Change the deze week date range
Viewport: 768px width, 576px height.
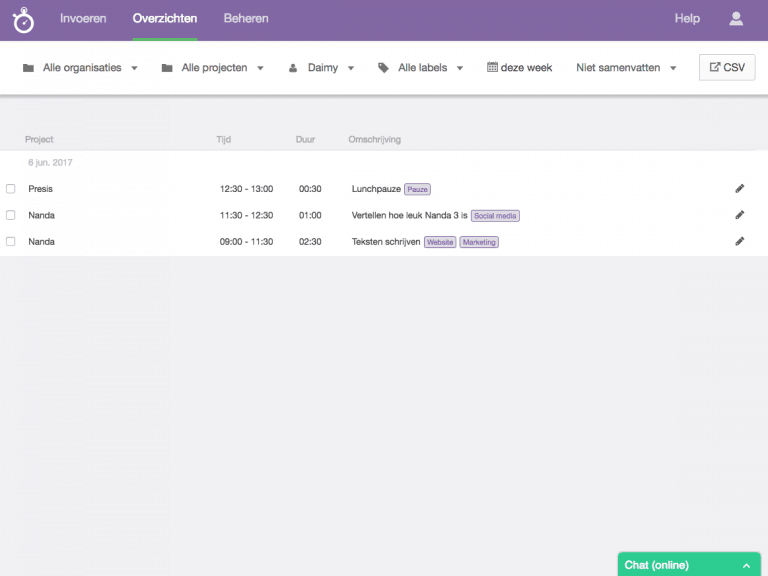click(519, 68)
